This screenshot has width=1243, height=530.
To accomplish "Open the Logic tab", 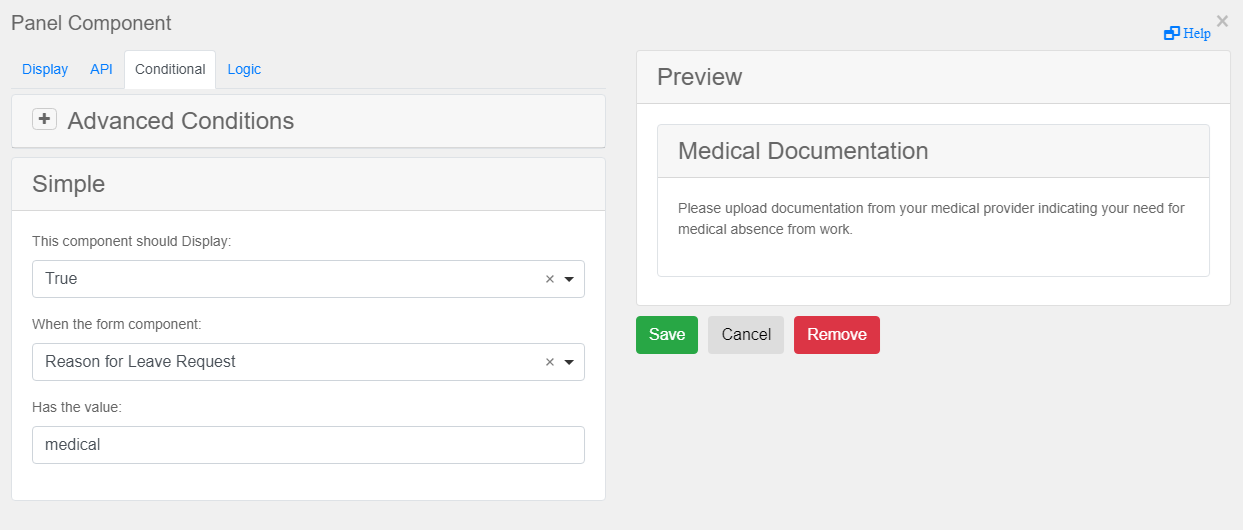I will click(x=244, y=69).
